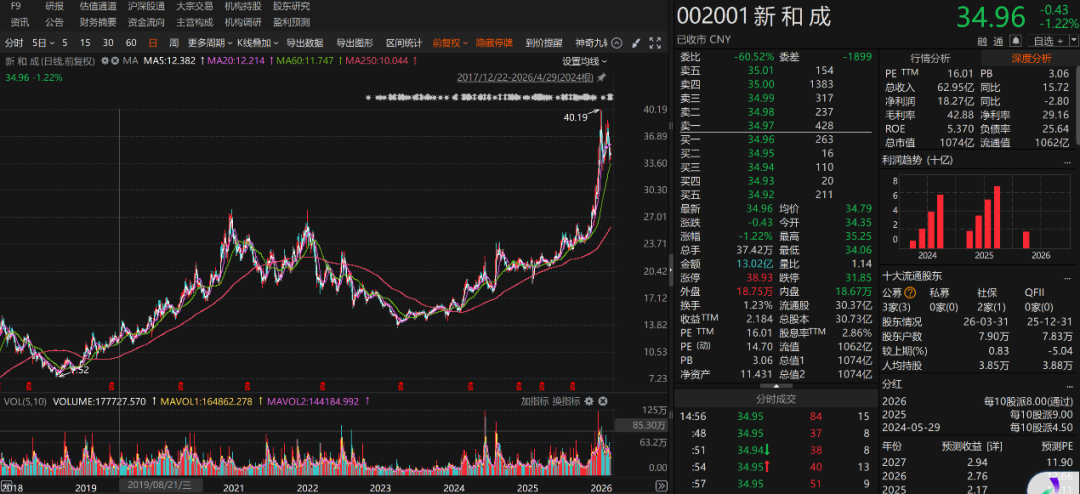Add stock via 自选 + button

click(1046, 40)
